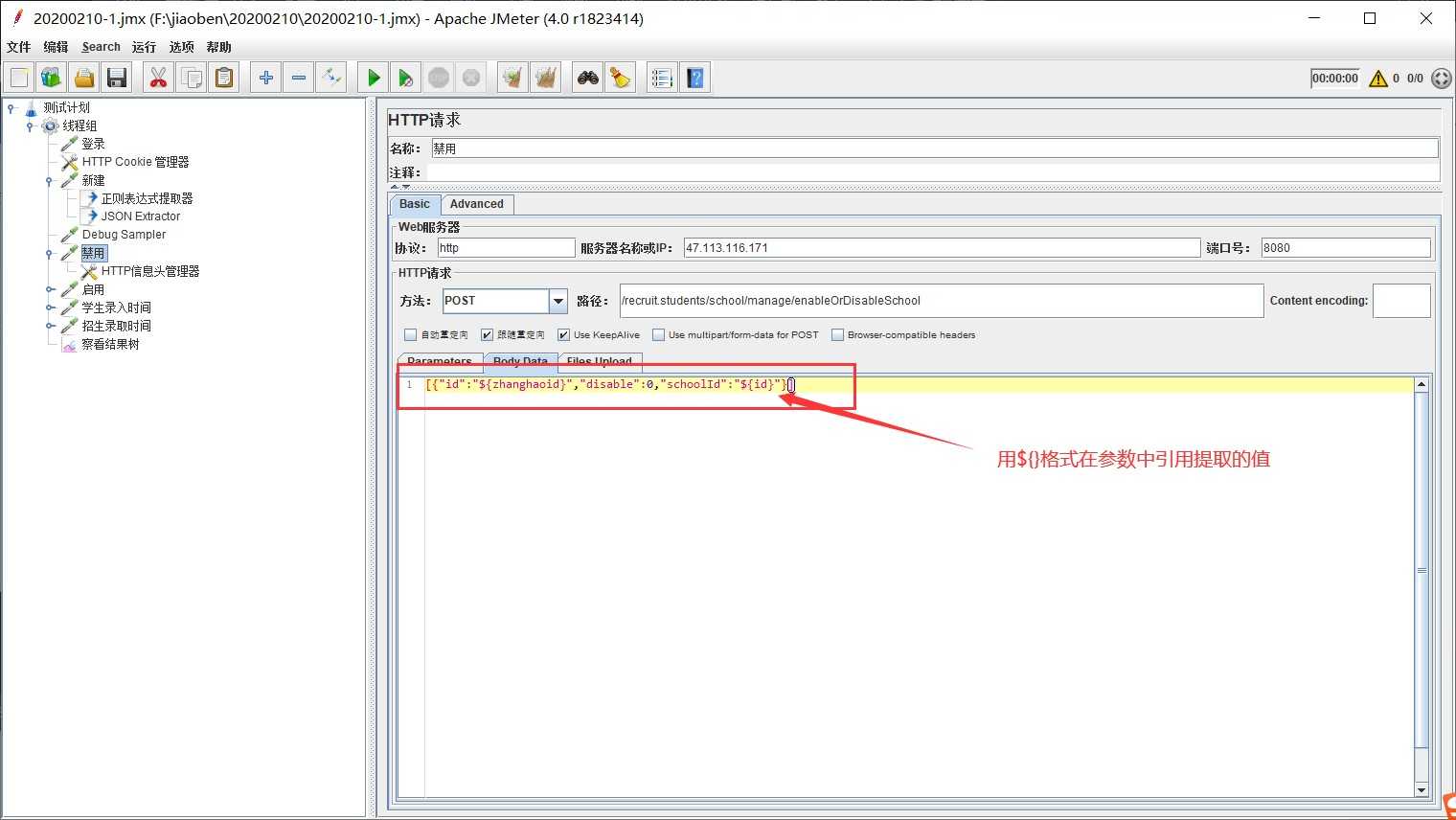Switch to the Parameters tab
The width and height of the screenshot is (1456, 820).
click(x=440, y=361)
